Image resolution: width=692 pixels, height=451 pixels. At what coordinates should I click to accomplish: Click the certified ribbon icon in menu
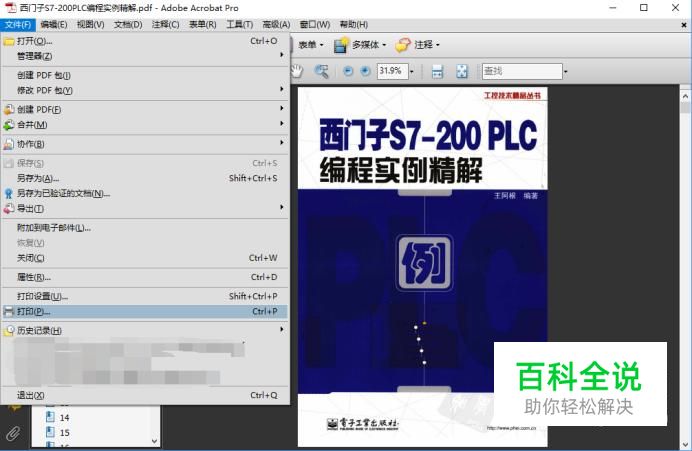click(x=8, y=193)
